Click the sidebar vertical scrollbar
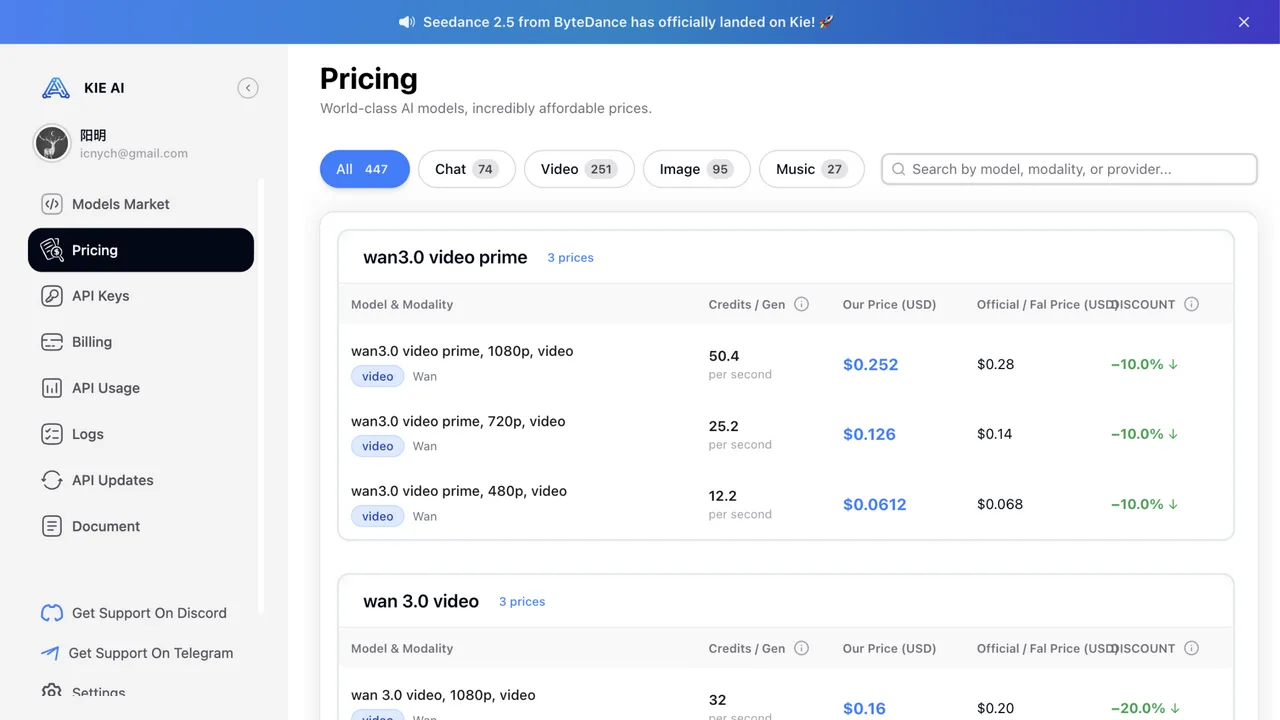Image resolution: width=1280 pixels, height=720 pixels. [x=261, y=395]
